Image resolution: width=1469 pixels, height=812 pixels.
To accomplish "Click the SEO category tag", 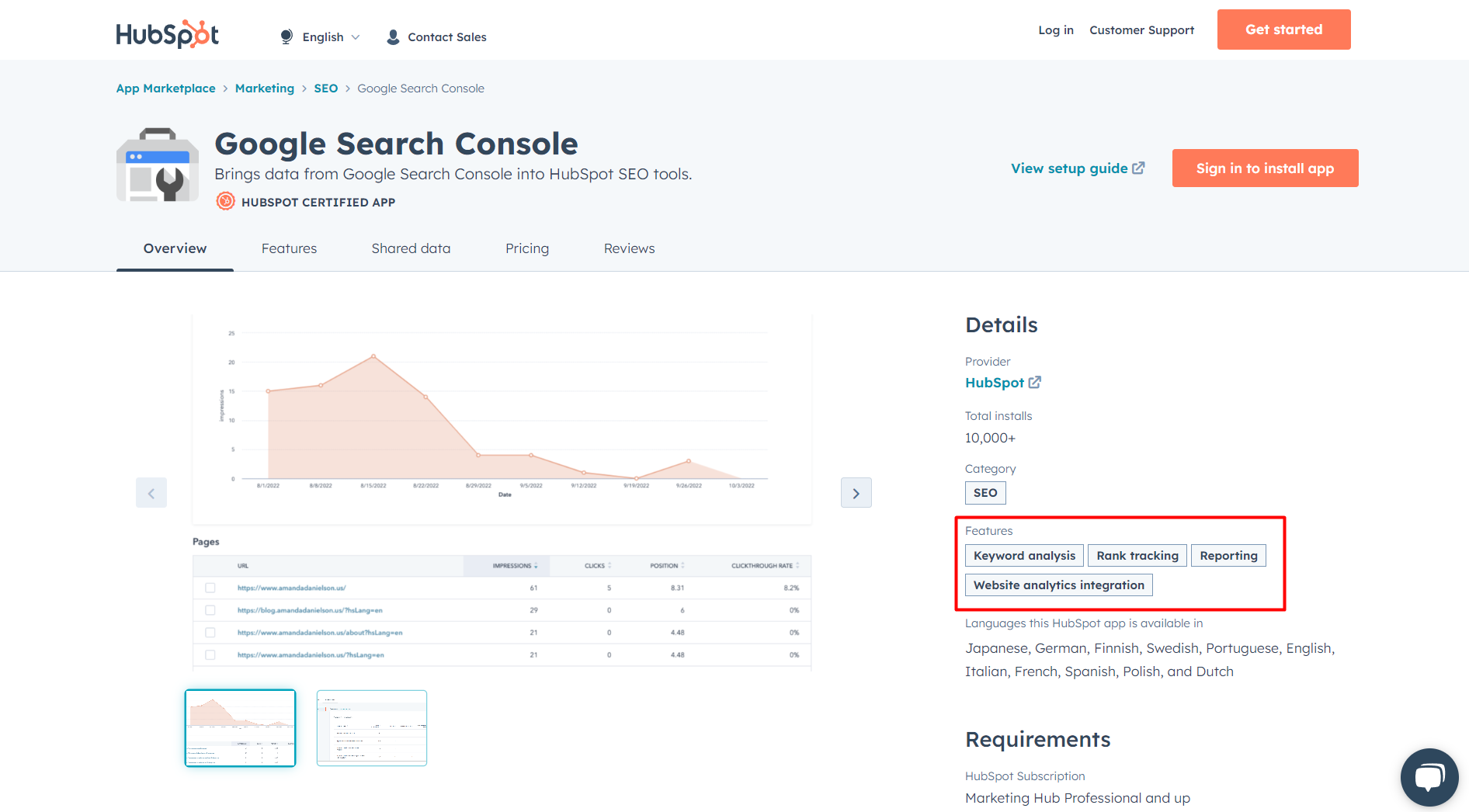I will pos(985,493).
